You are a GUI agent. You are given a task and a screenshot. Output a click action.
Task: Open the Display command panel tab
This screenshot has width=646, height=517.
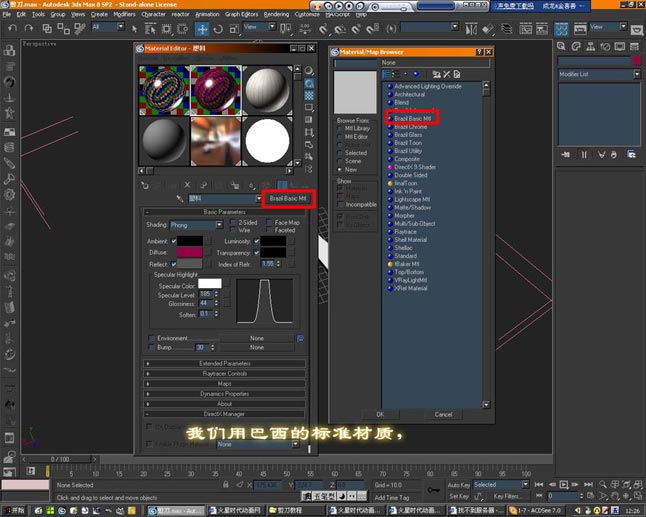[620, 47]
